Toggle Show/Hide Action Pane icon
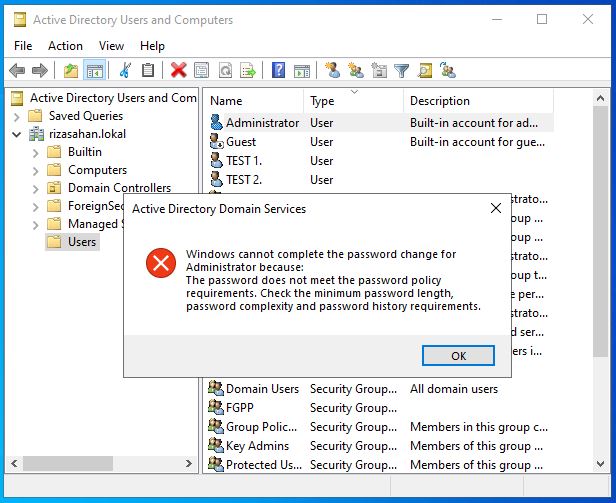This screenshot has width=616, height=503. [302, 71]
